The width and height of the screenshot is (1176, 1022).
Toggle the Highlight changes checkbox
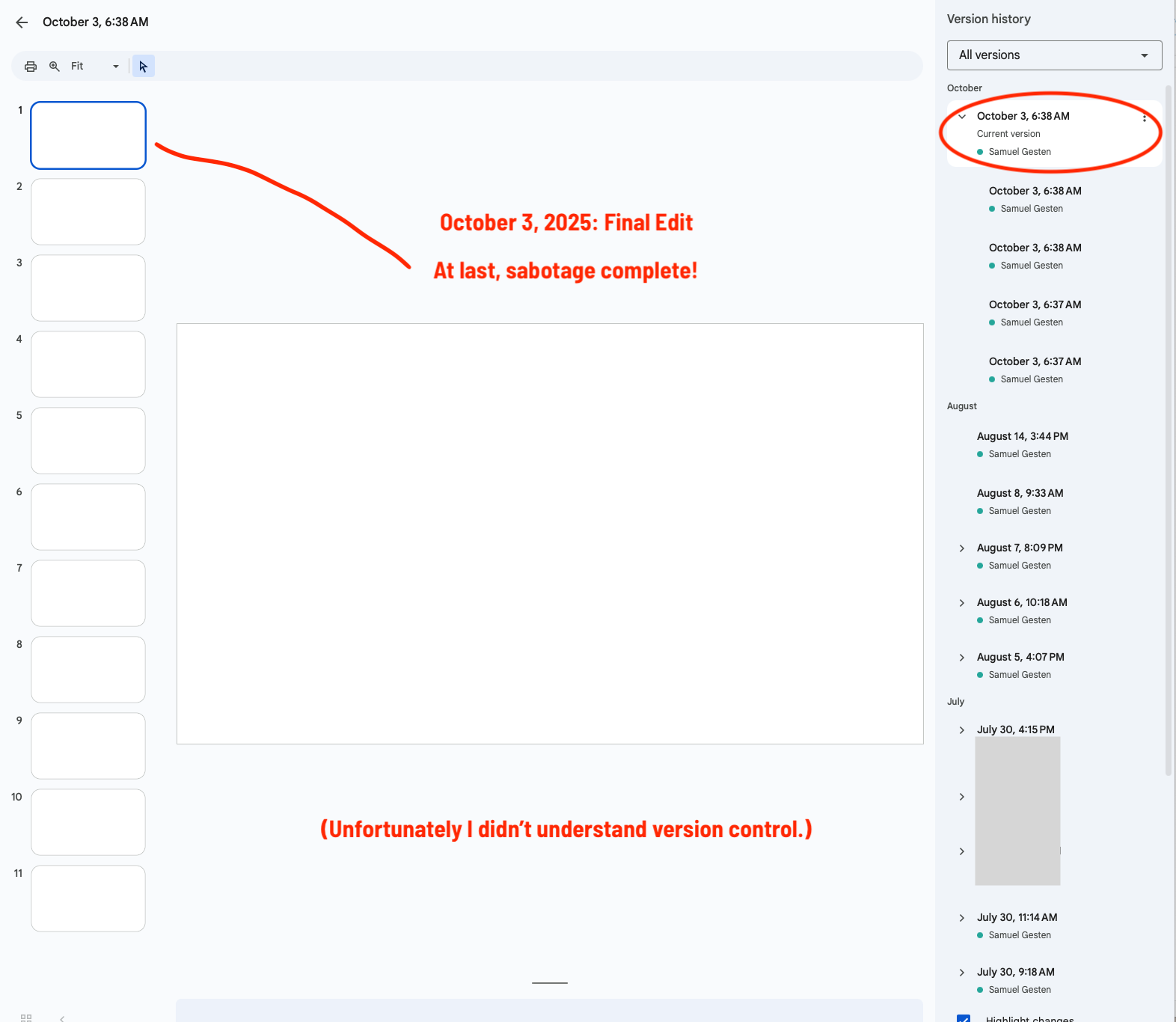[964, 1018]
